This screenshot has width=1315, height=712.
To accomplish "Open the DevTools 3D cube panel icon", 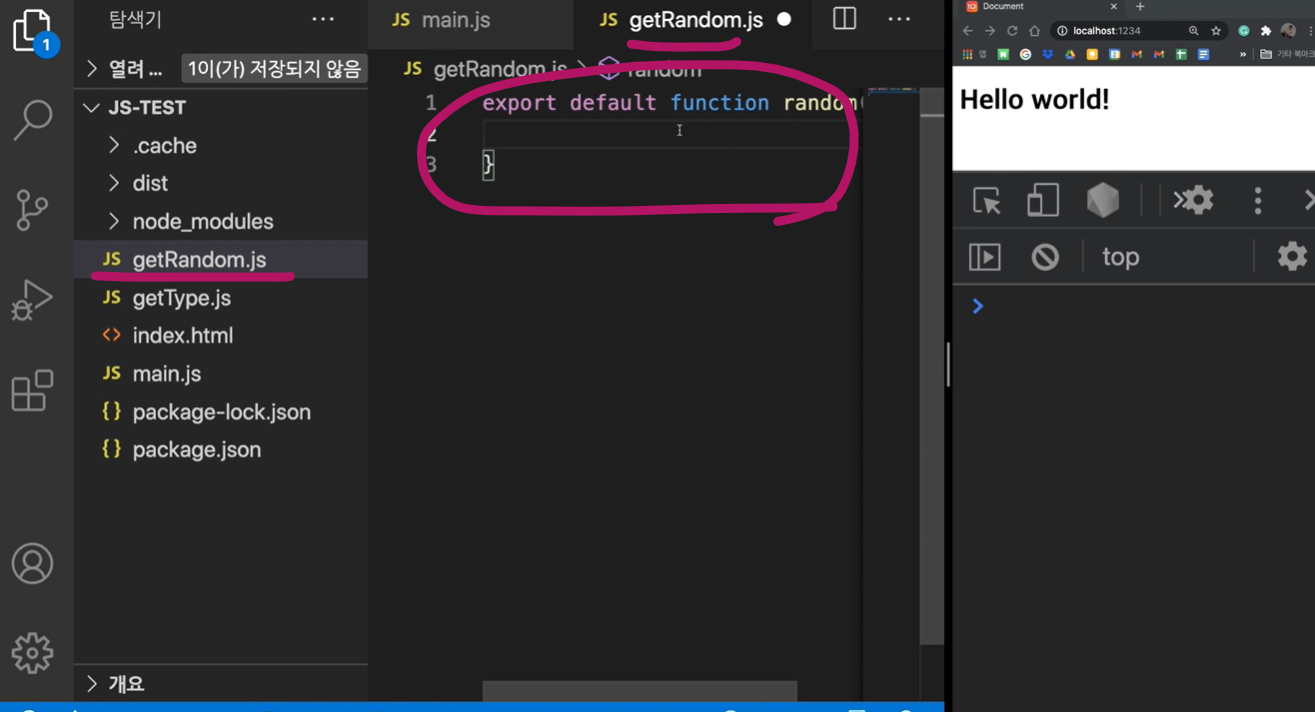I will pyautogui.click(x=1103, y=200).
